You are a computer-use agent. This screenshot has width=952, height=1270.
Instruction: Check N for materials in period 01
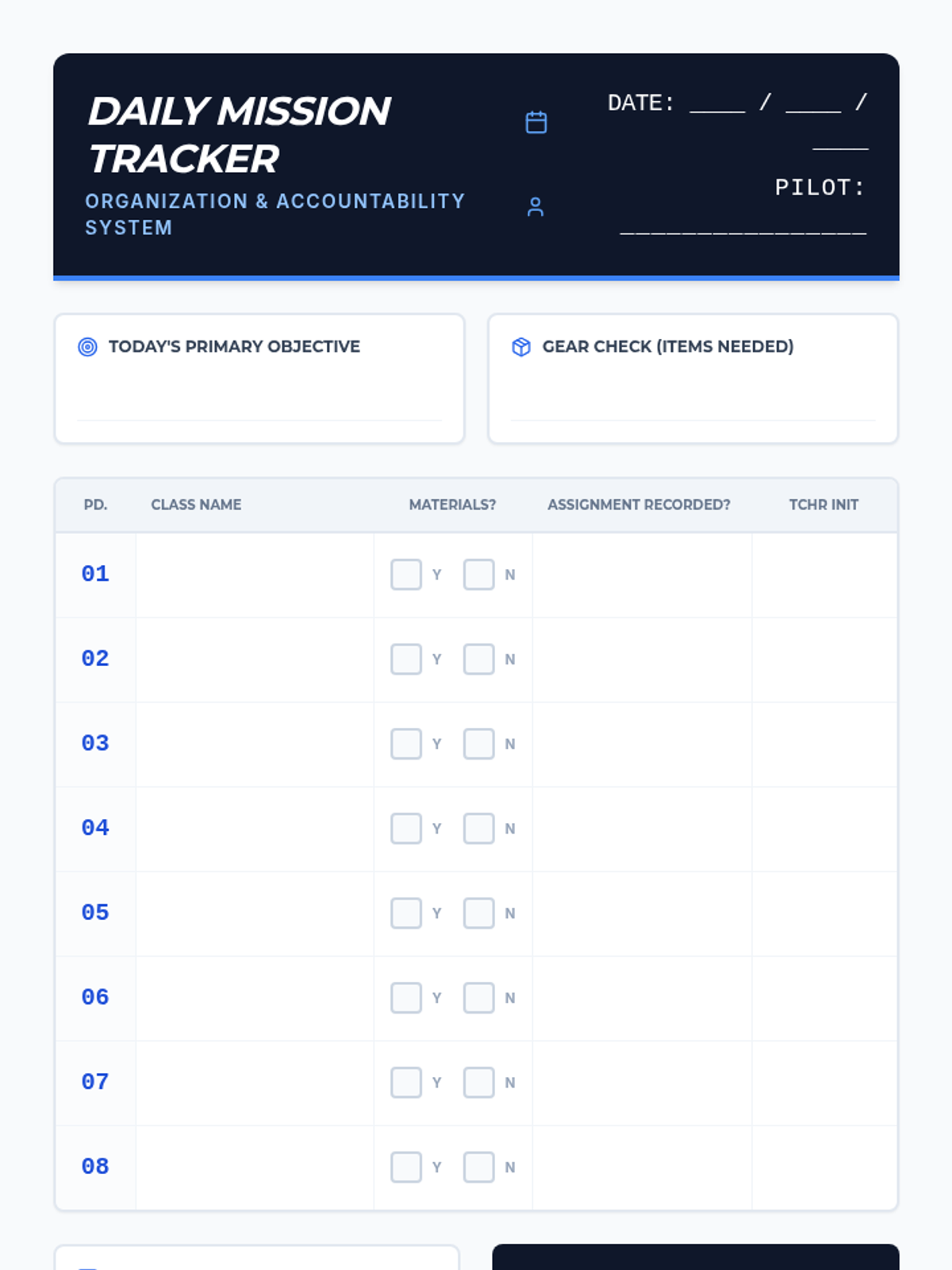[478, 575]
